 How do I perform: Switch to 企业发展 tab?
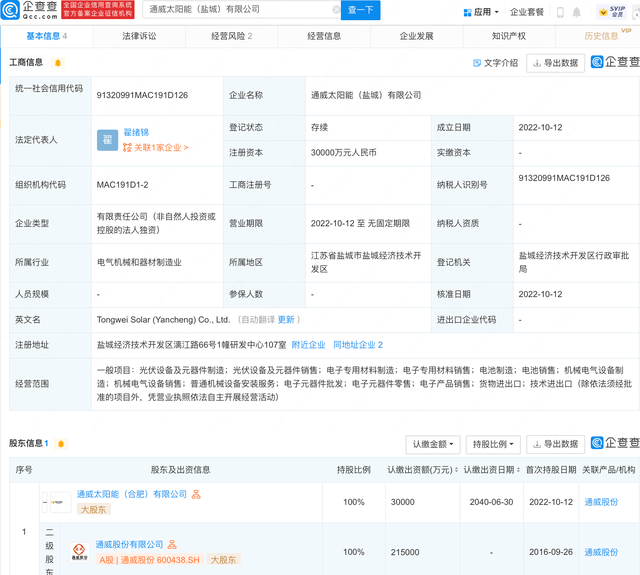[416, 36]
